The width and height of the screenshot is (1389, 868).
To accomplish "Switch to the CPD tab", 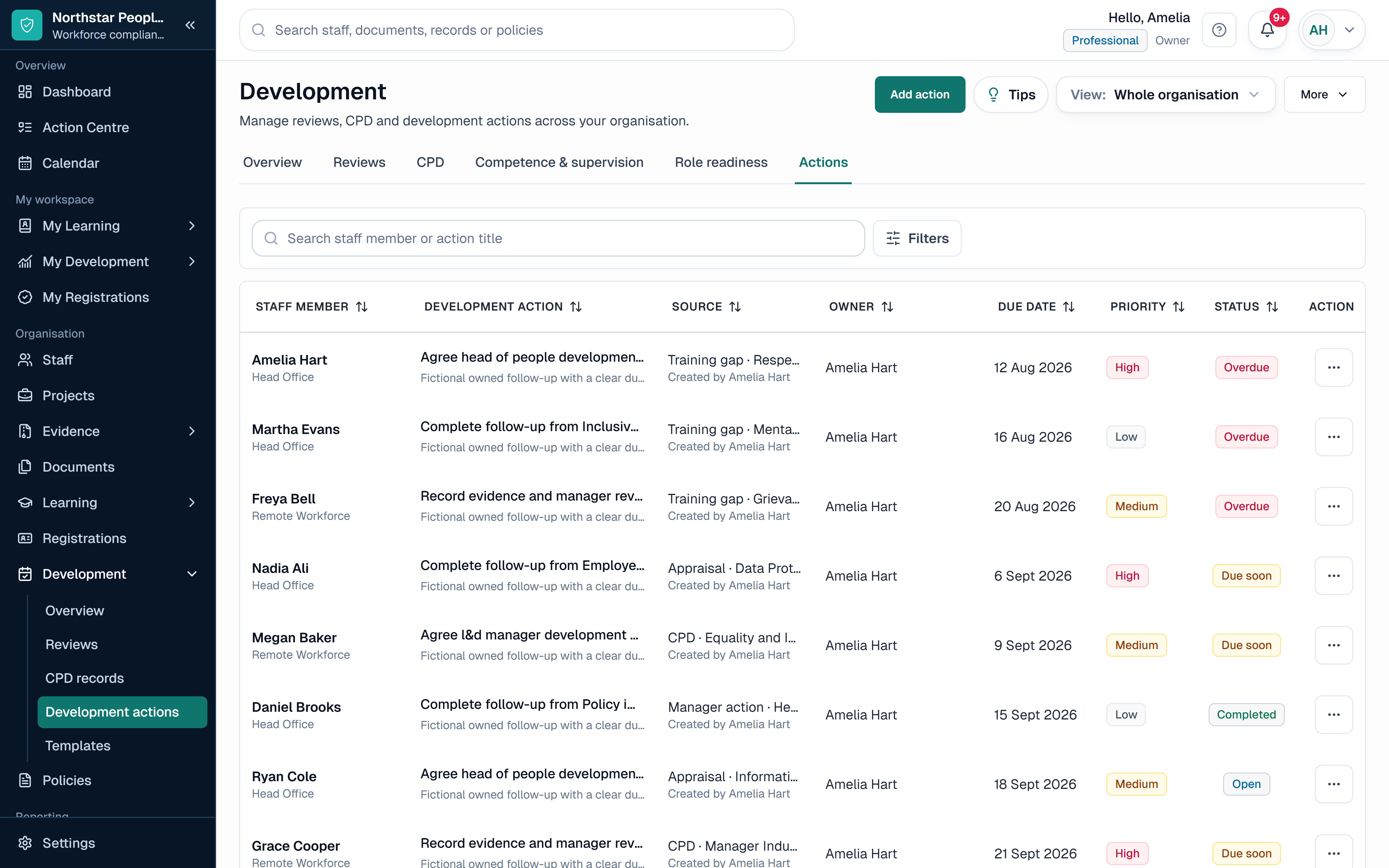I will (430, 163).
